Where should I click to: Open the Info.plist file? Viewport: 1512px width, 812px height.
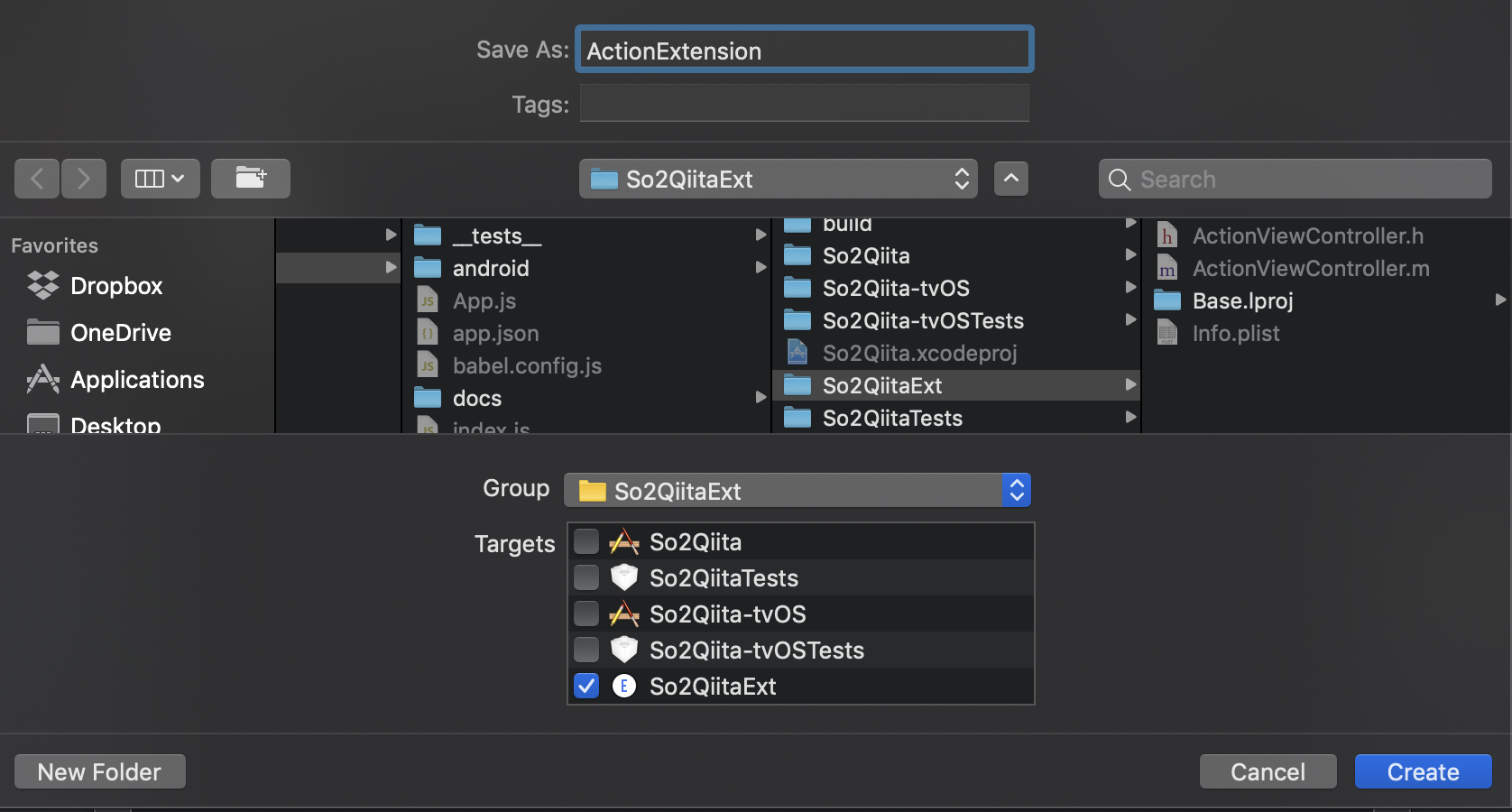[1236, 333]
